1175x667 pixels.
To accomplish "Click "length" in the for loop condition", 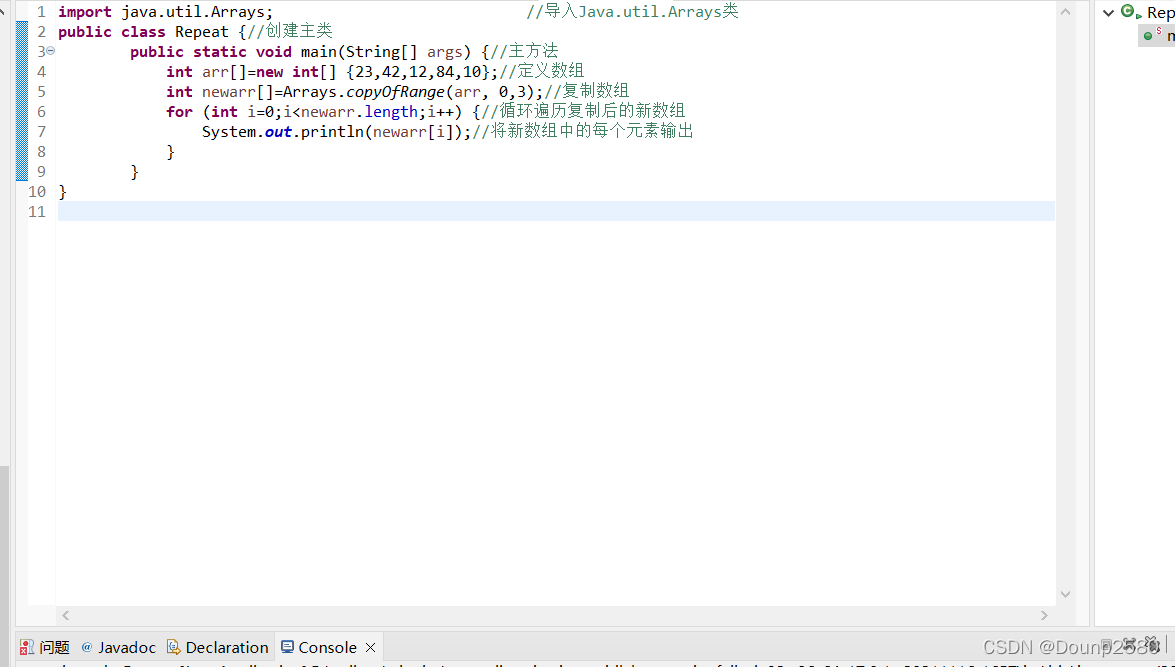I will (390, 112).
